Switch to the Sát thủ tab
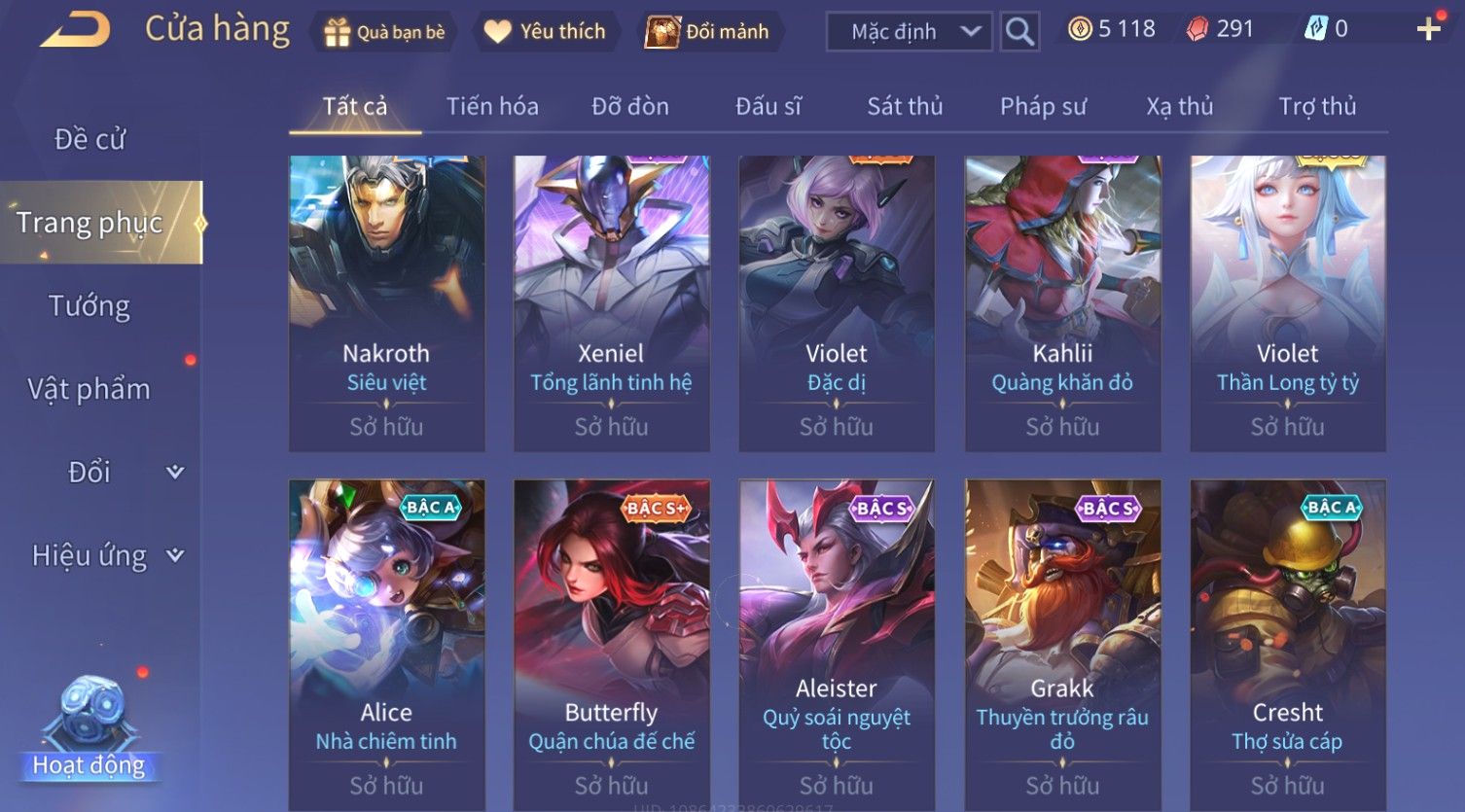The height and width of the screenshot is (812, 1465). tap(905, 106)
